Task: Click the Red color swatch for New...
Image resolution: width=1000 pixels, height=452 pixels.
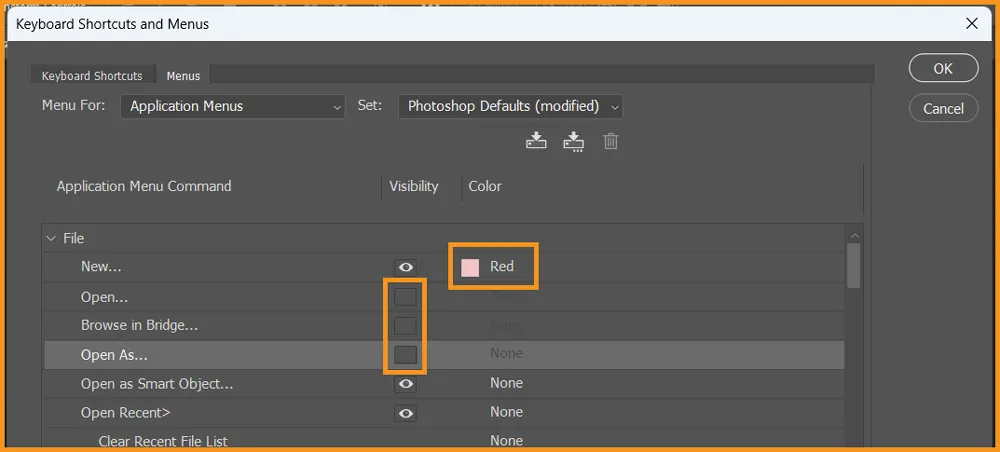Action: pyautogui.click(x=470, y=267)
